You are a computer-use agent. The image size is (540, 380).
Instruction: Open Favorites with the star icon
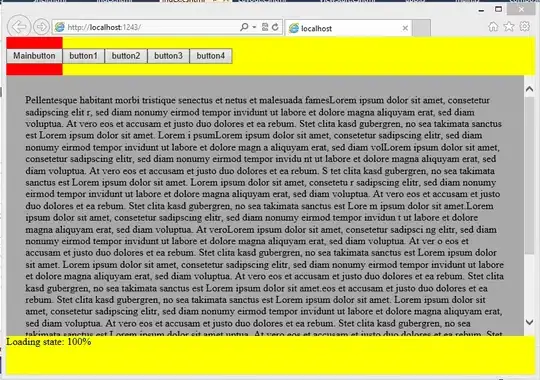pos(509,27)
